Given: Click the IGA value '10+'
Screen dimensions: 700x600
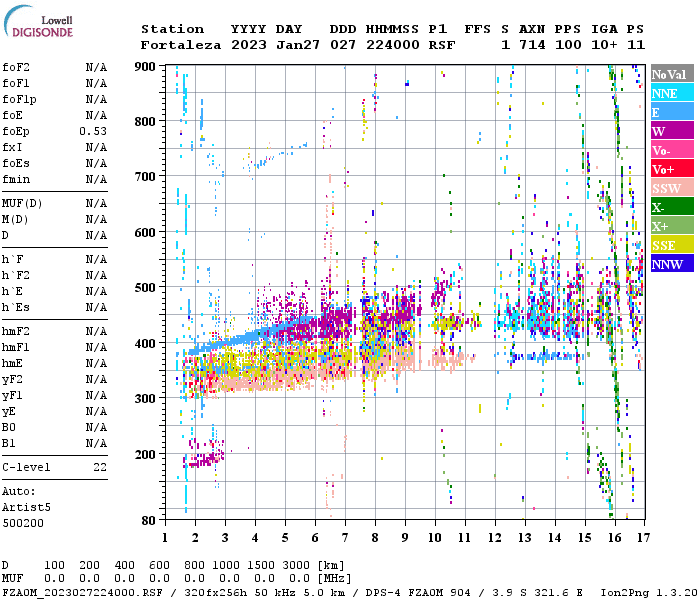Looking at the screenshot, I should tap(604, 45).
